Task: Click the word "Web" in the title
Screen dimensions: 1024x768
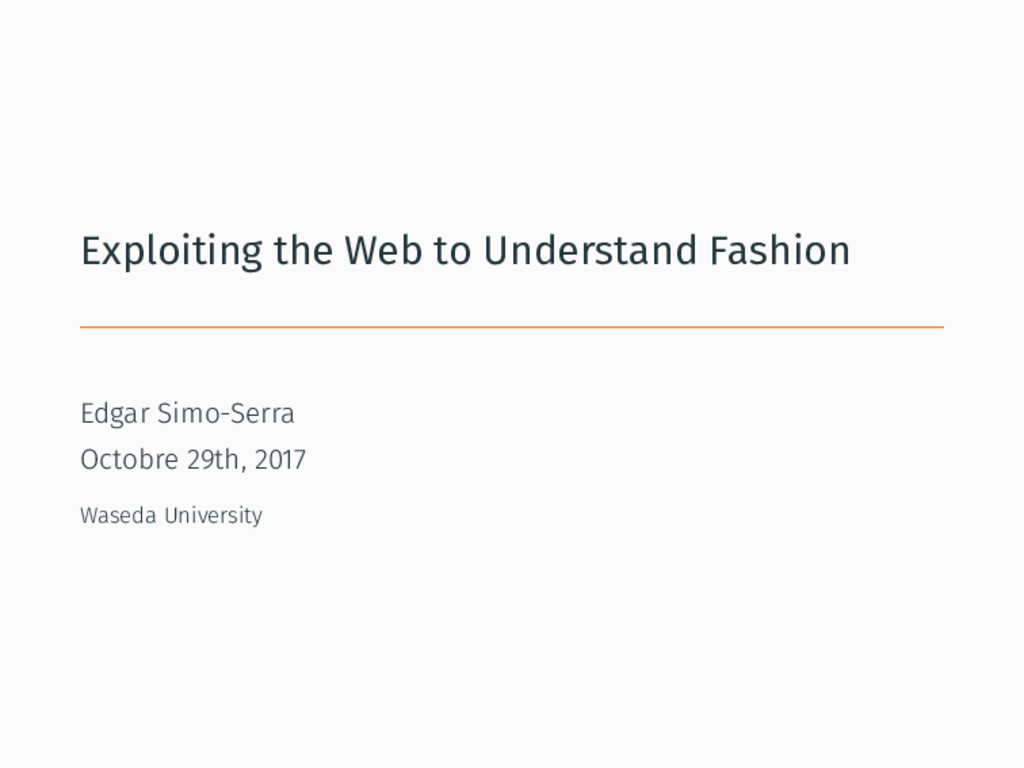Action: click(x=383, y=250)
